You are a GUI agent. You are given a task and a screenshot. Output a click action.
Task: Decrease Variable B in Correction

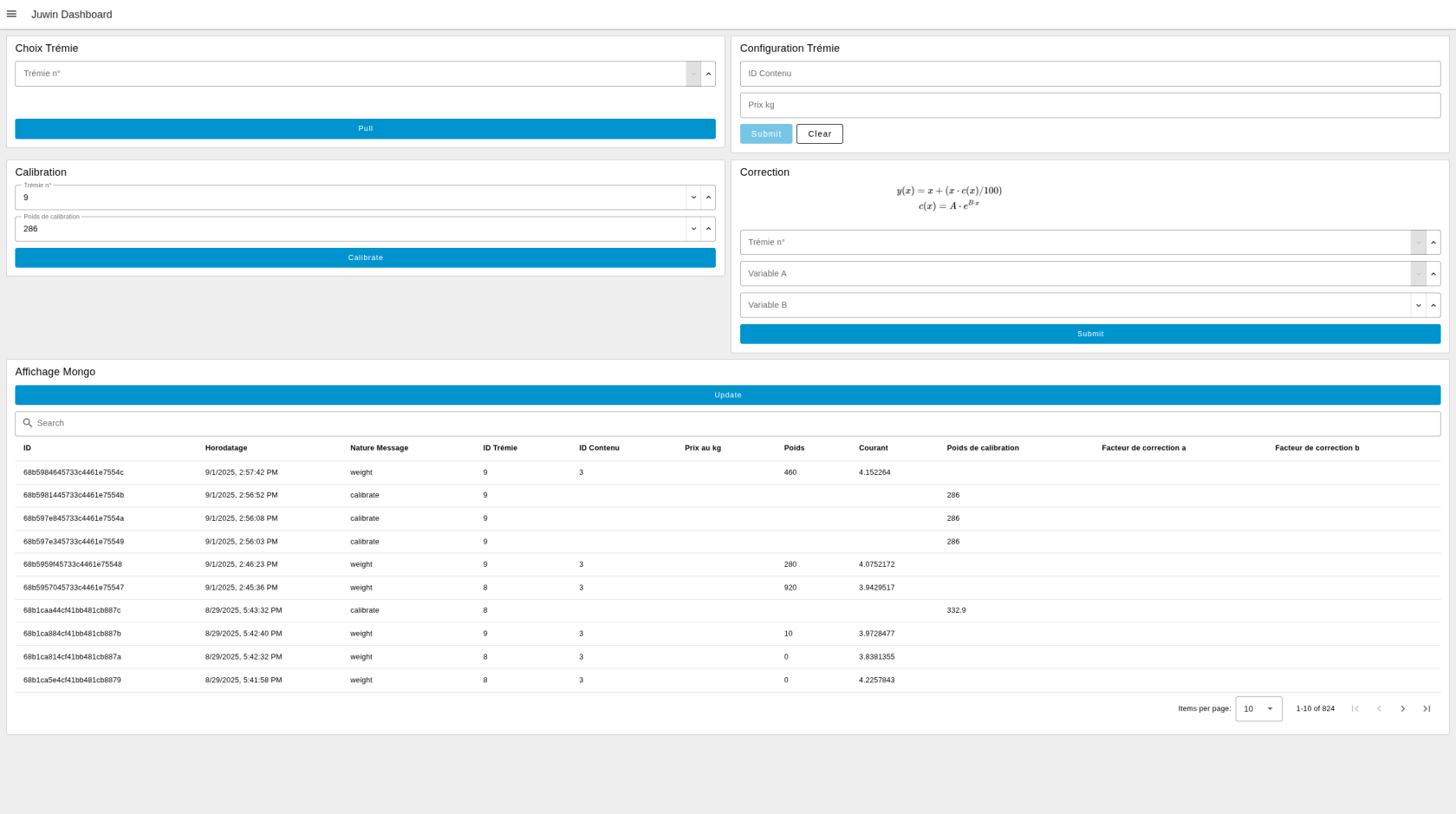[1418, 305]
